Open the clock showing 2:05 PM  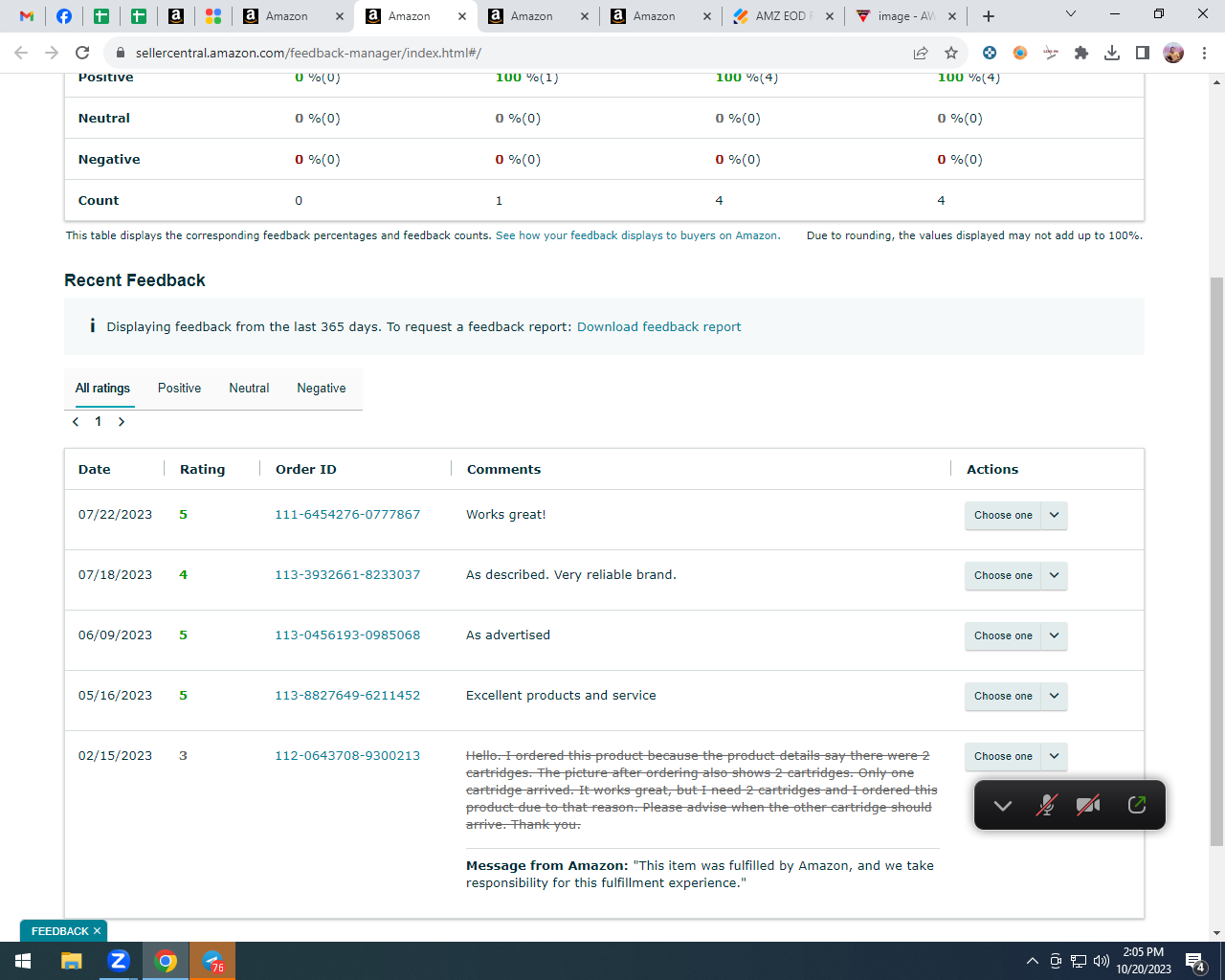[1144, 961]
